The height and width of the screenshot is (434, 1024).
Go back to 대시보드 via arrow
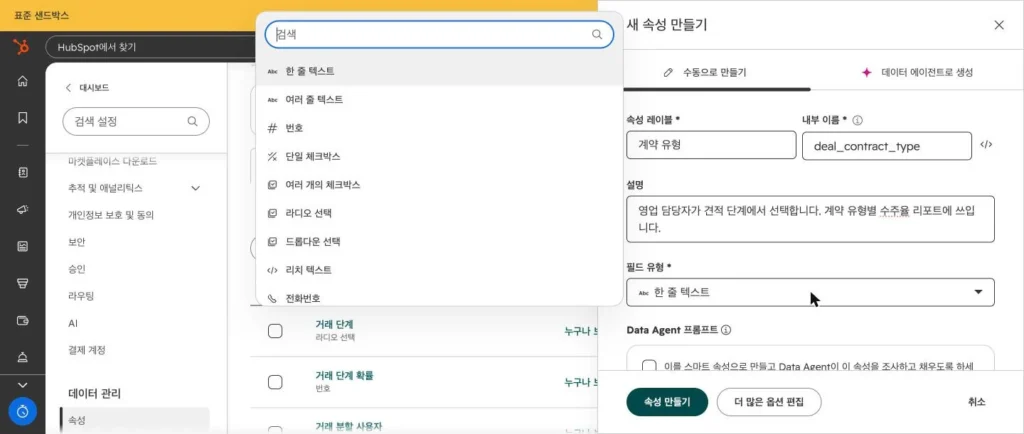click(x=68, y=87)
